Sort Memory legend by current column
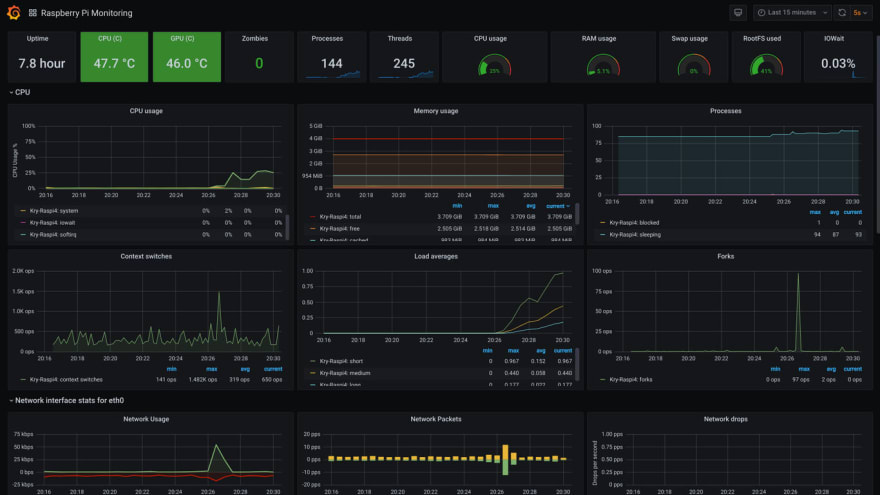Viewport: 880px width, 495px height. click(x=557, y=206)
